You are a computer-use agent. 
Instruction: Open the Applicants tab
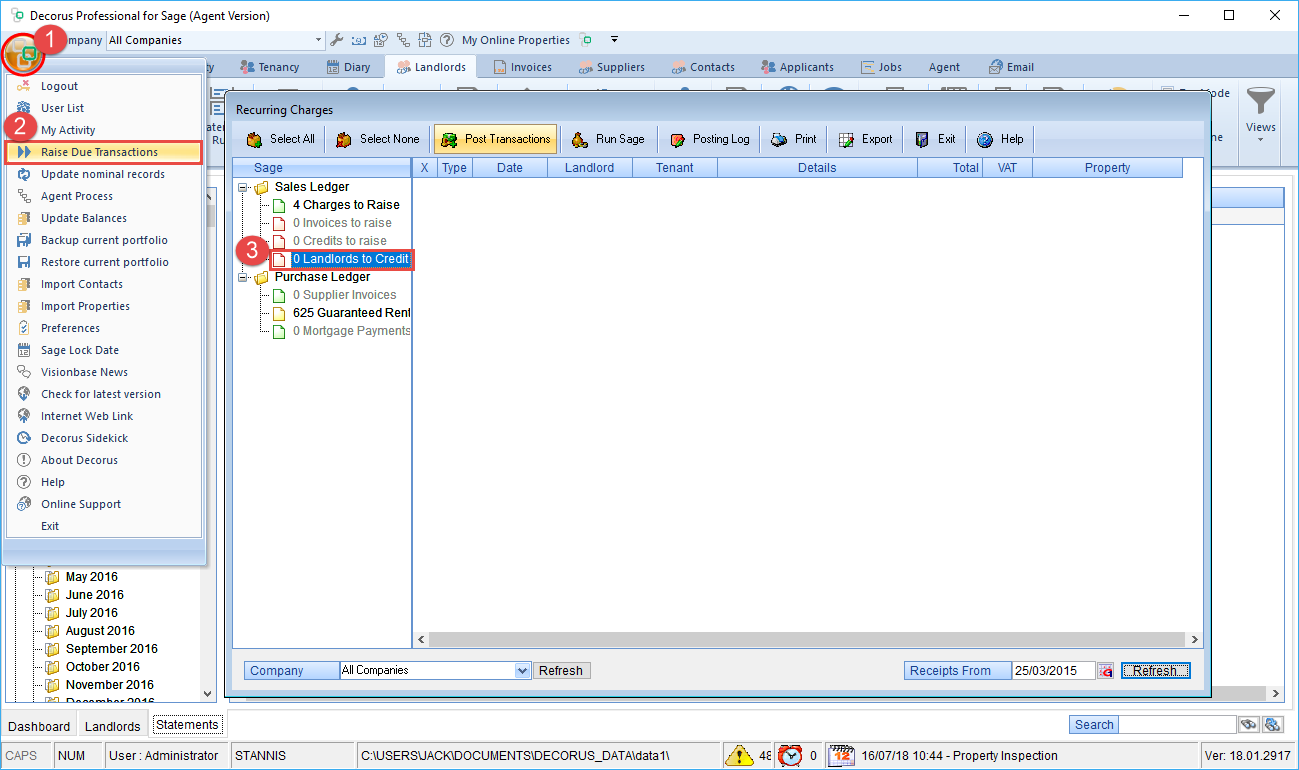pos(797,67)
